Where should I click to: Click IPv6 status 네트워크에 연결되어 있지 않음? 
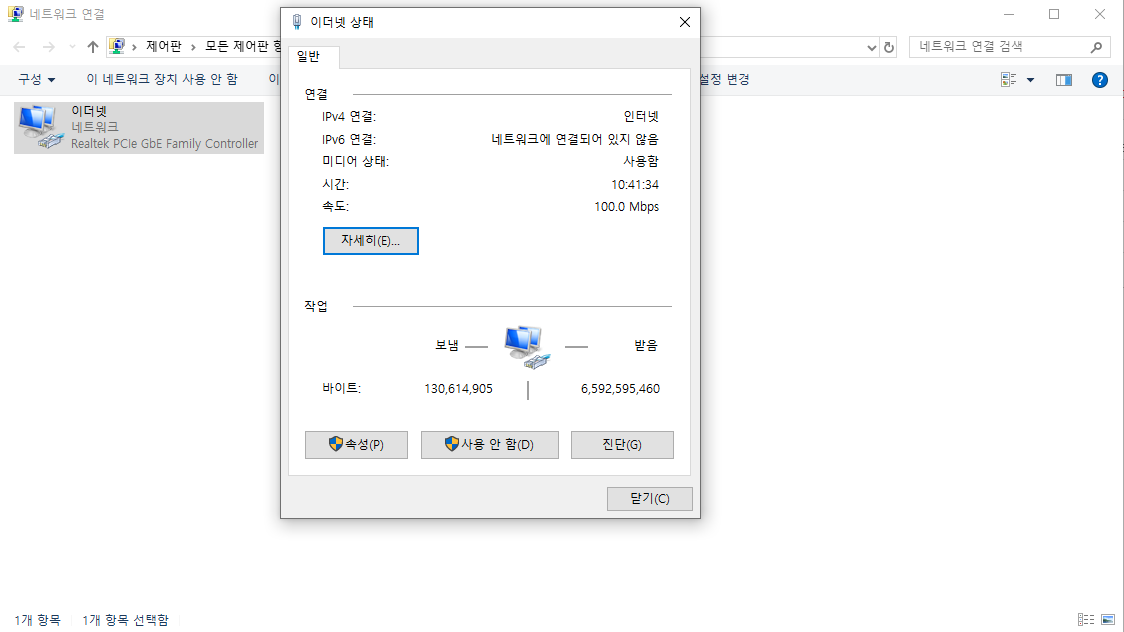(x=575, y=139)
